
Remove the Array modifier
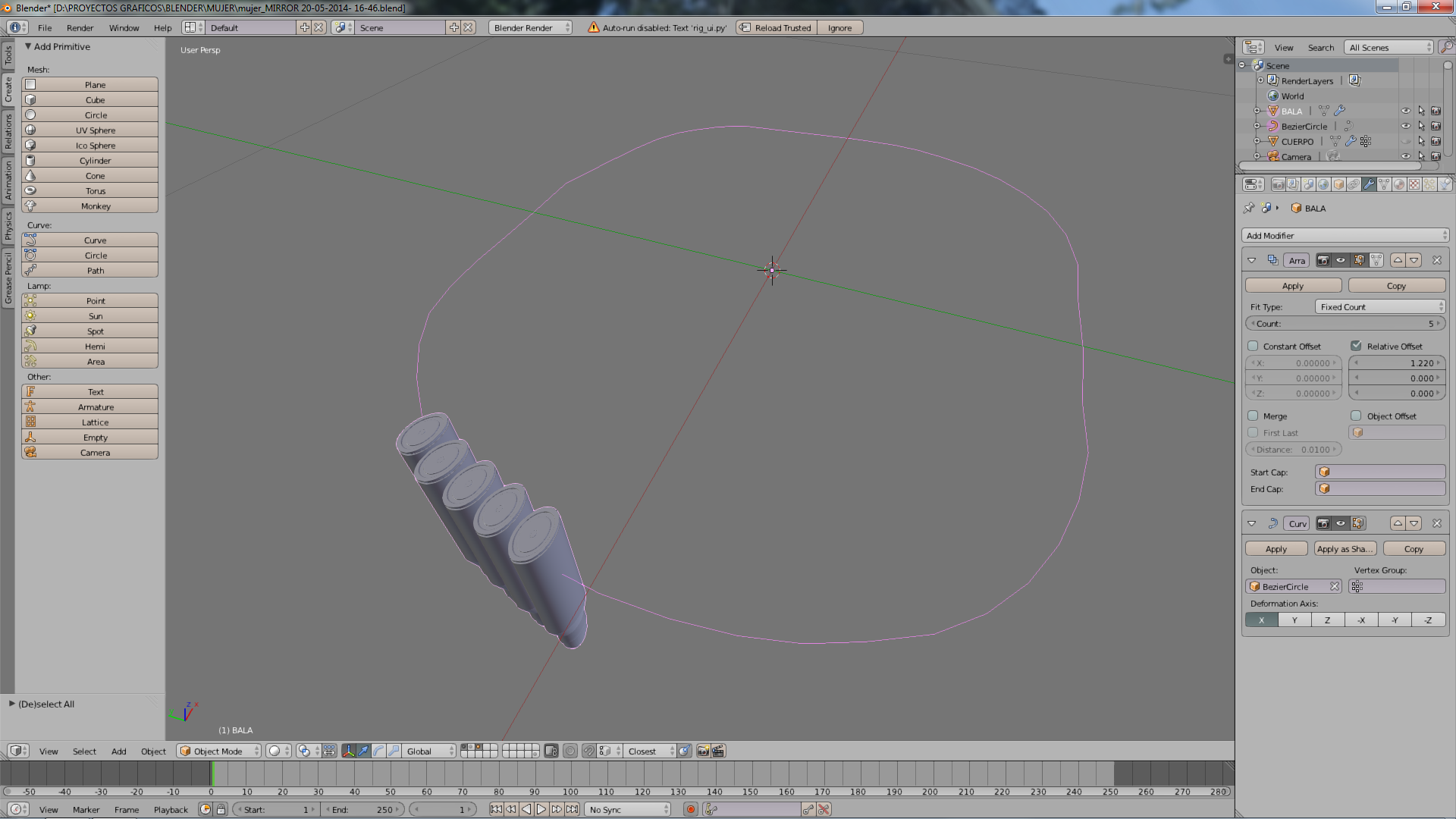click(1436, 260)
